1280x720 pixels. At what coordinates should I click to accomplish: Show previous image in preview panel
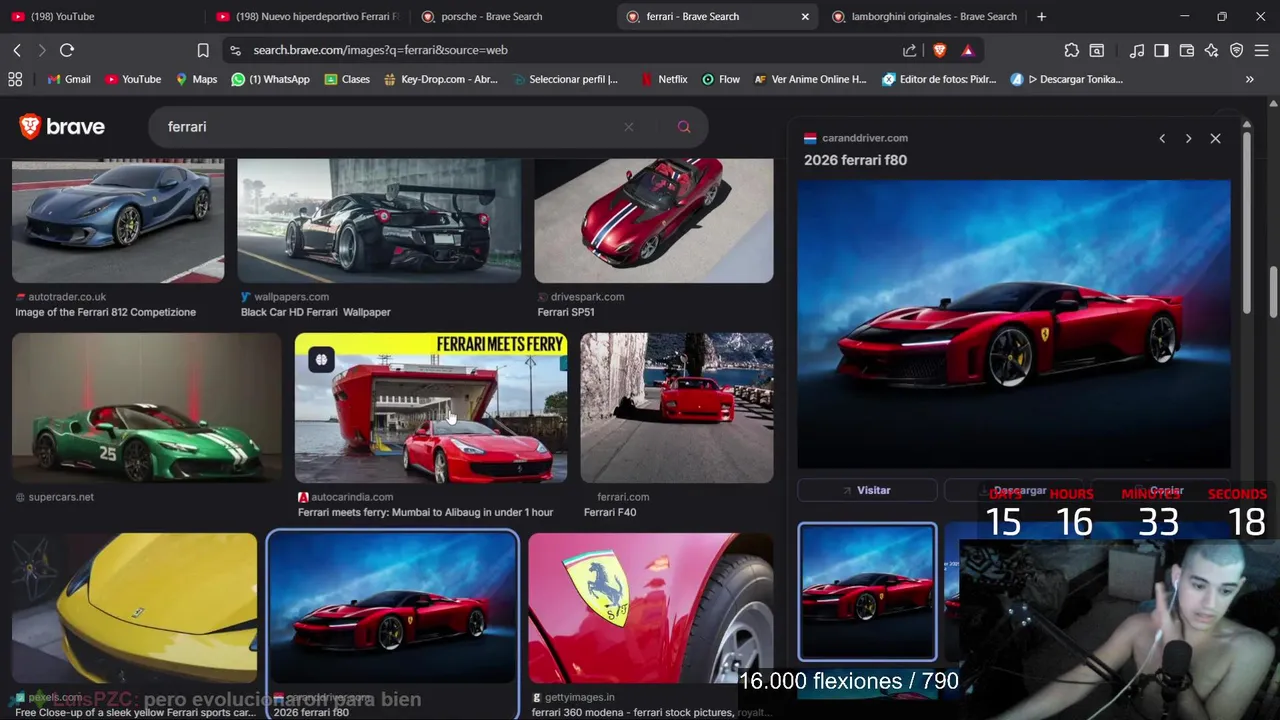(x=1162, y=139)
